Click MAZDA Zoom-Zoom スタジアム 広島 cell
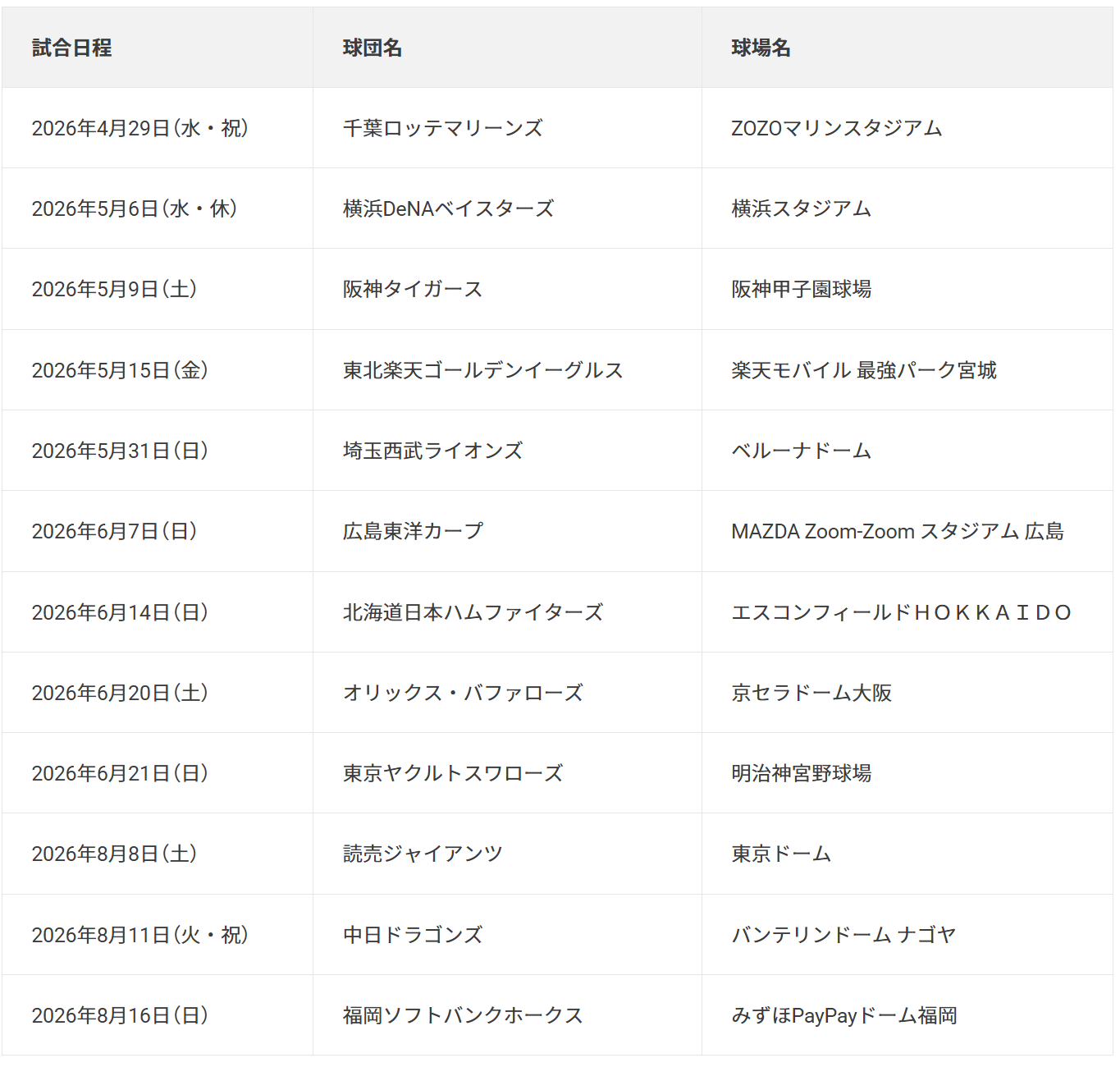 (x=898, y=531)
